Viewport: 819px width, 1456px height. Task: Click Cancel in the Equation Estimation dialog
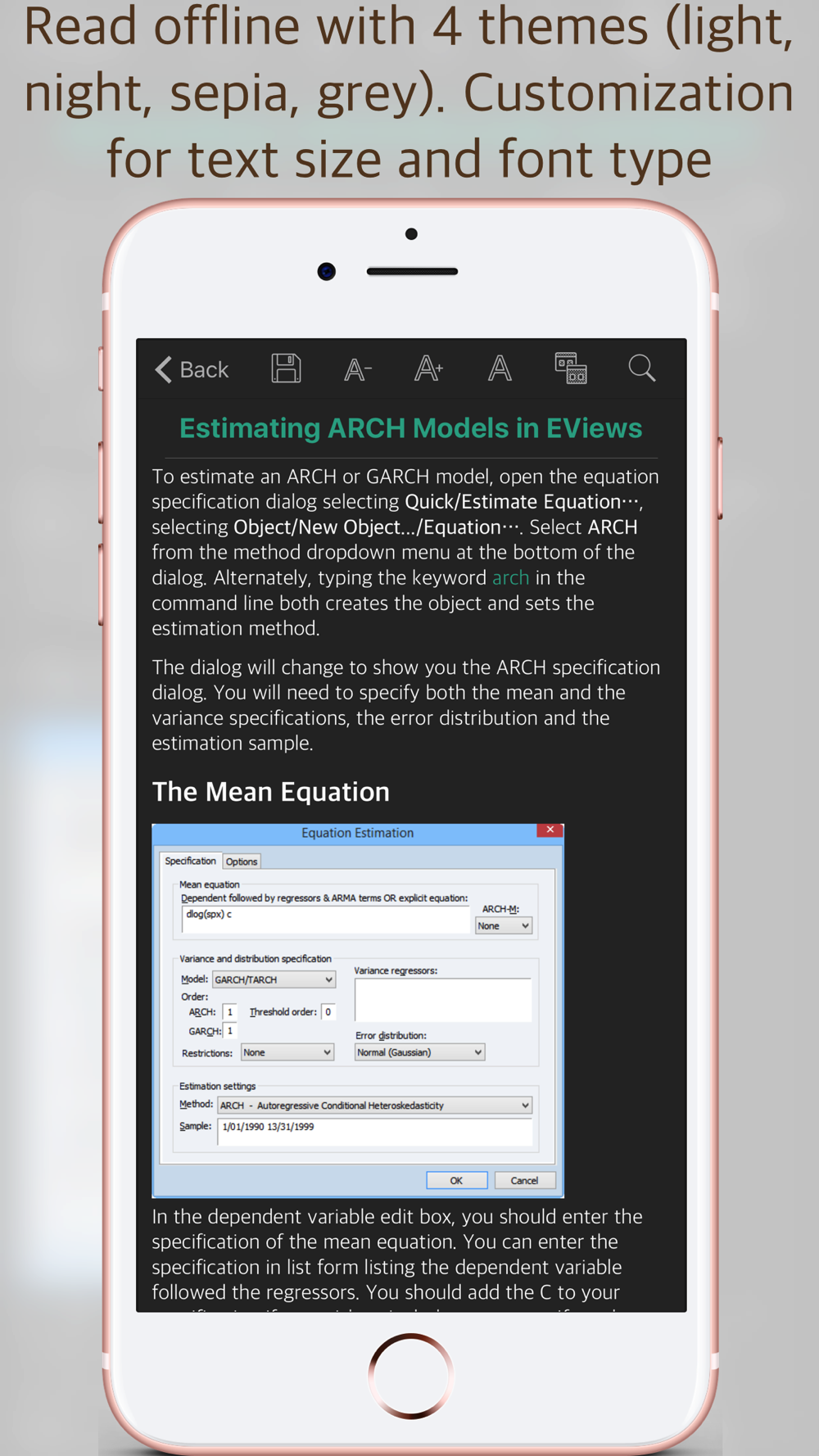pos(525,1181)
